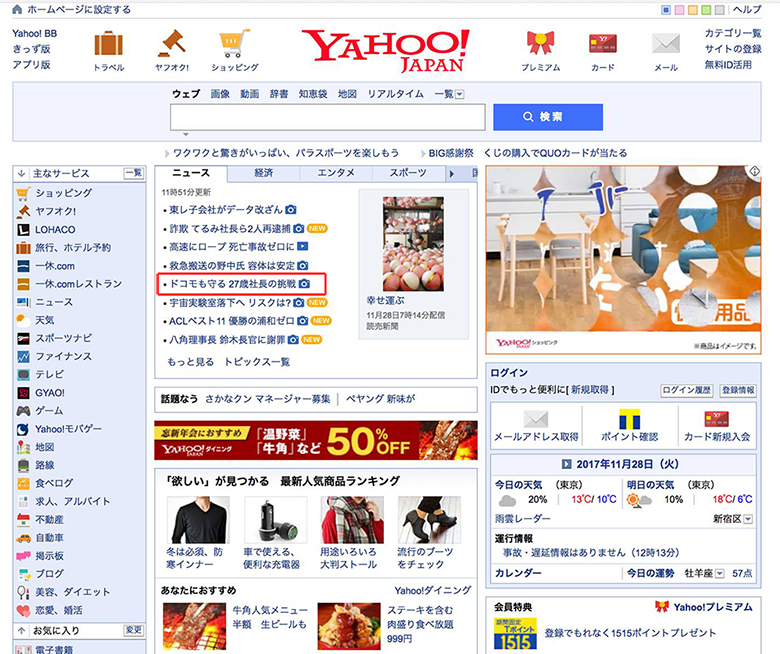This screenshot has height=654, width=780.
Task: Show more news tabs with the right arrow
Action: coord(452,174)
